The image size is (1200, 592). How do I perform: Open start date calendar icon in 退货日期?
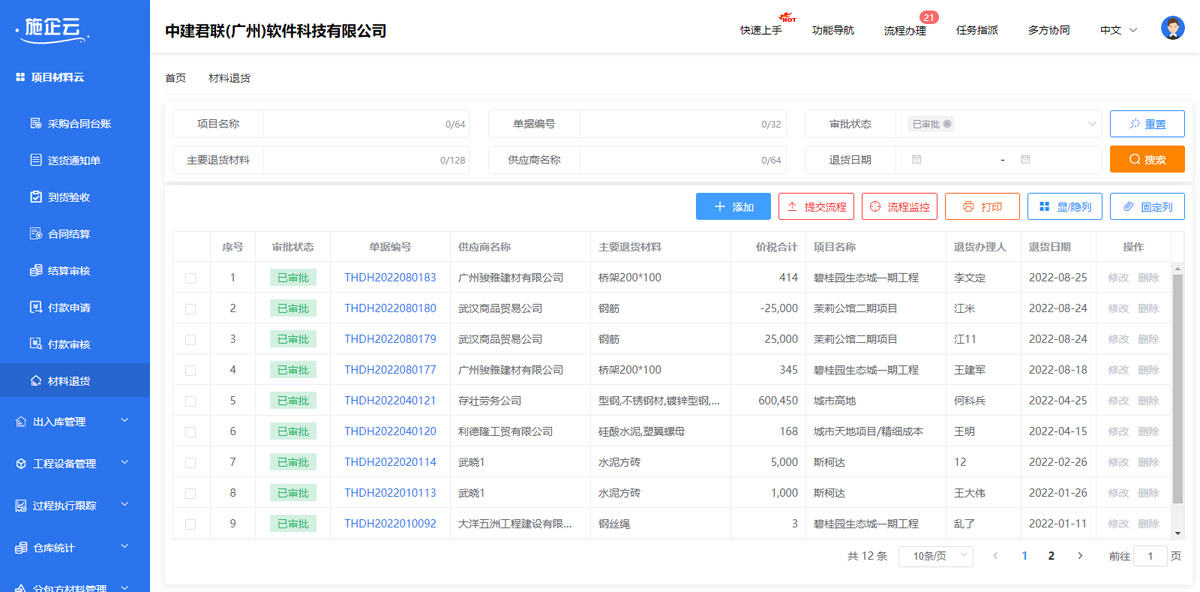(x=917, y=160)
